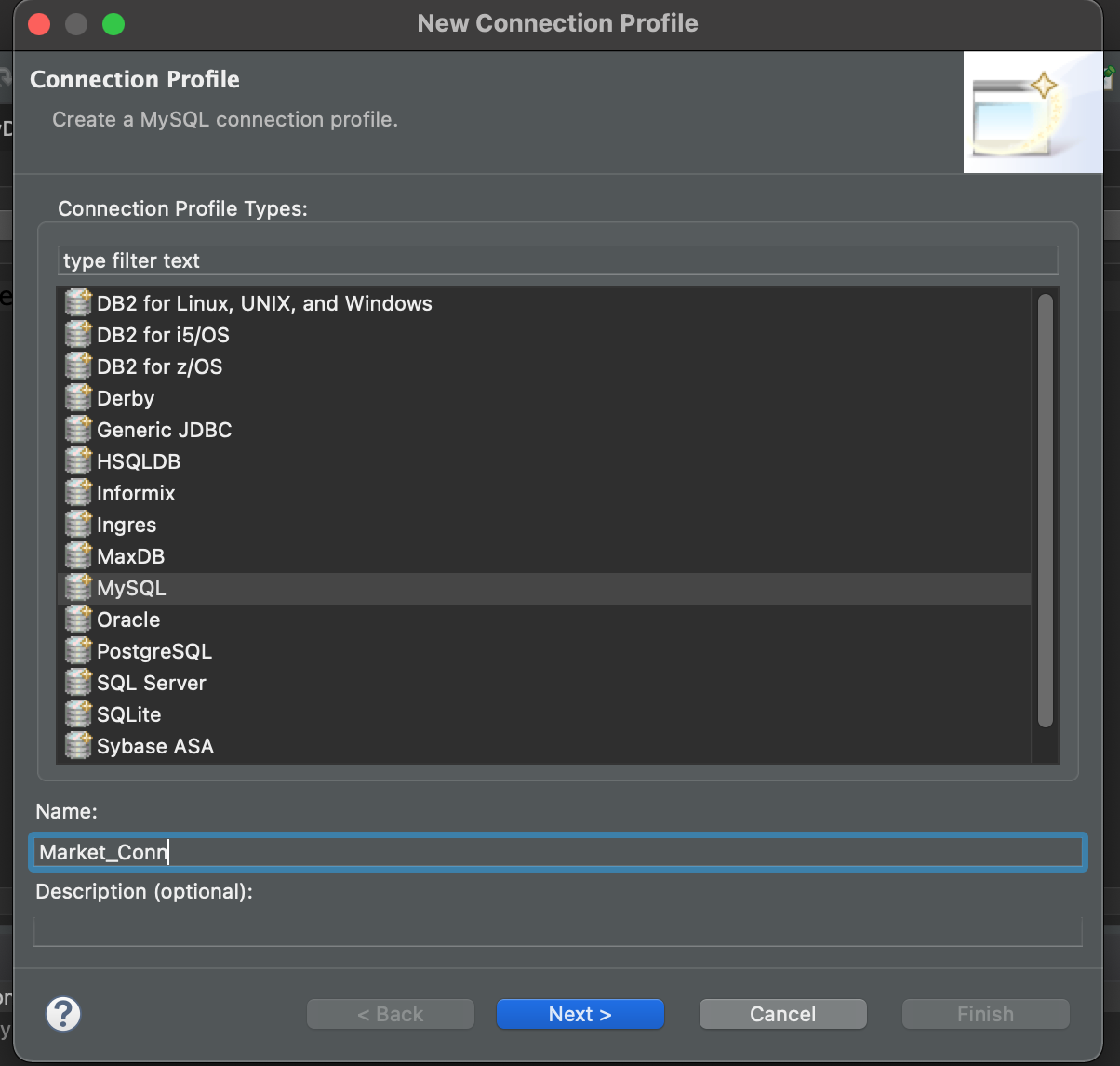Click the MySQL database icon

tap(78, 588)
